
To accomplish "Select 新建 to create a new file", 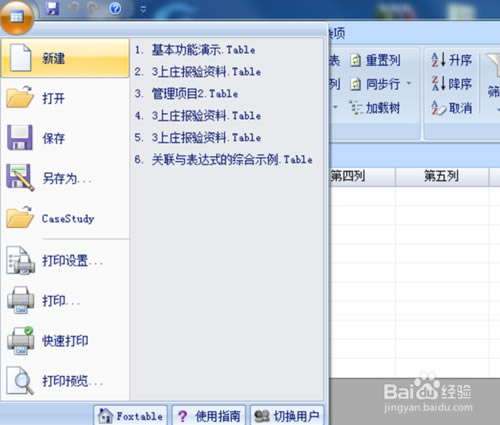I will tap(65, 58).
